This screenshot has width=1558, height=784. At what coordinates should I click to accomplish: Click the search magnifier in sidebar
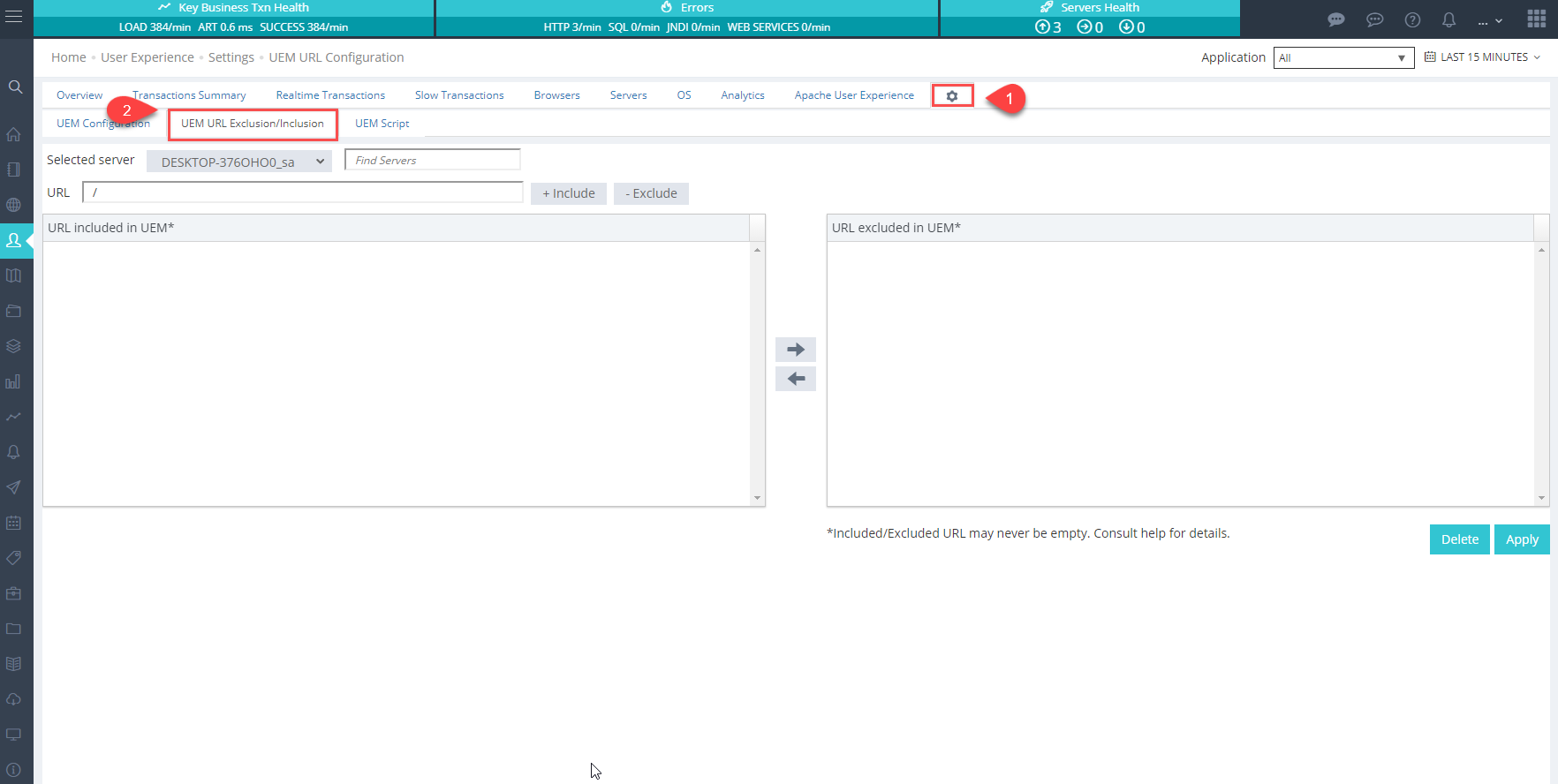[x=15, y=87]
